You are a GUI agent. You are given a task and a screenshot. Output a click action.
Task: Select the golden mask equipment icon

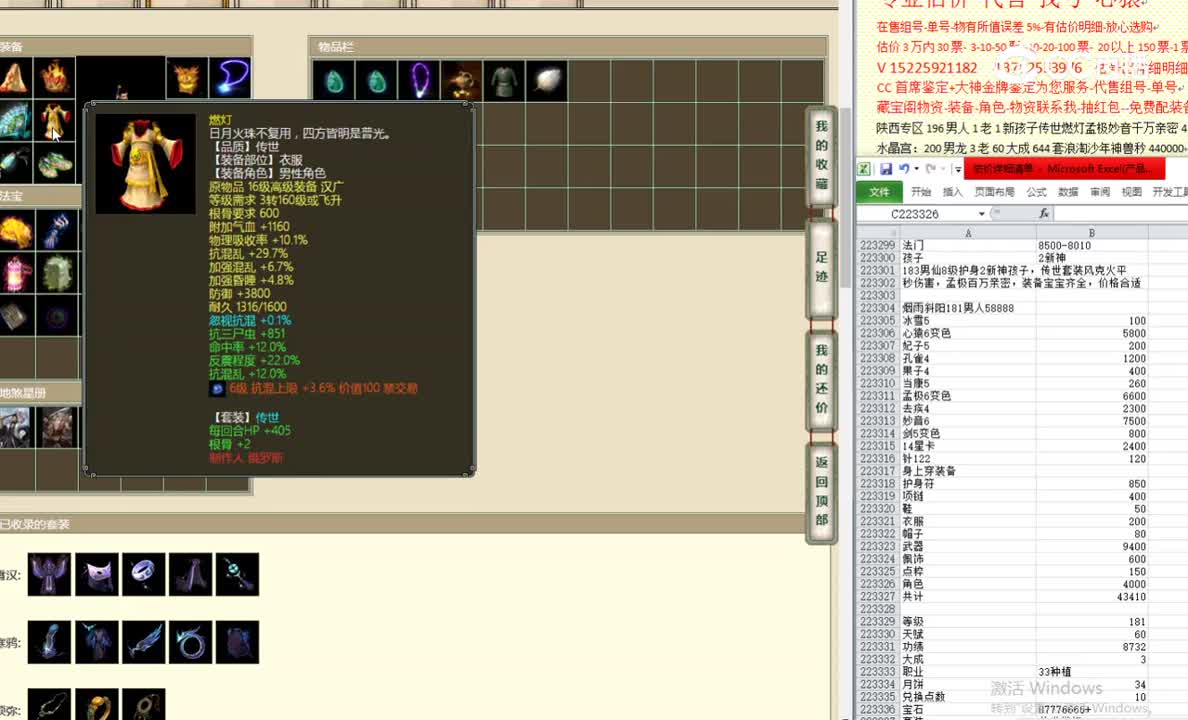pyautogui.click(x=187, y=77)
